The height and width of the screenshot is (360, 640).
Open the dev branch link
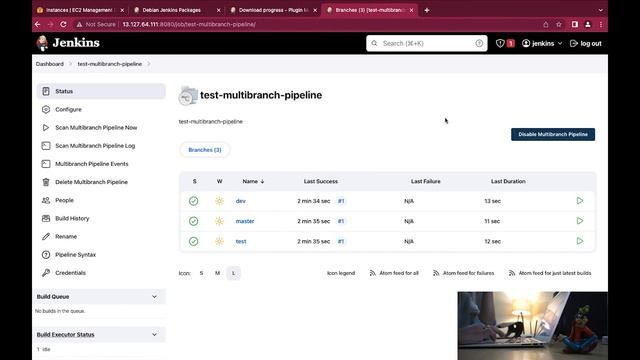click(x=240, y=201)
